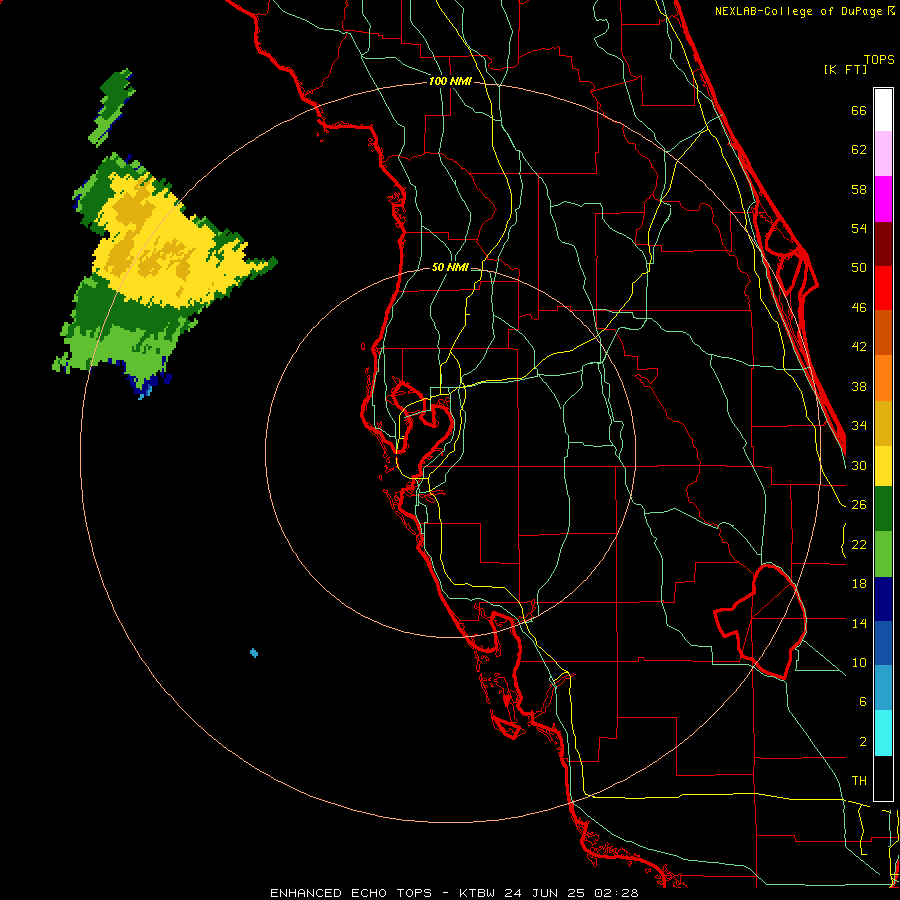Select the cyan 10 kft legend swatch
900x900 pixels.
(x=883, y=733)
